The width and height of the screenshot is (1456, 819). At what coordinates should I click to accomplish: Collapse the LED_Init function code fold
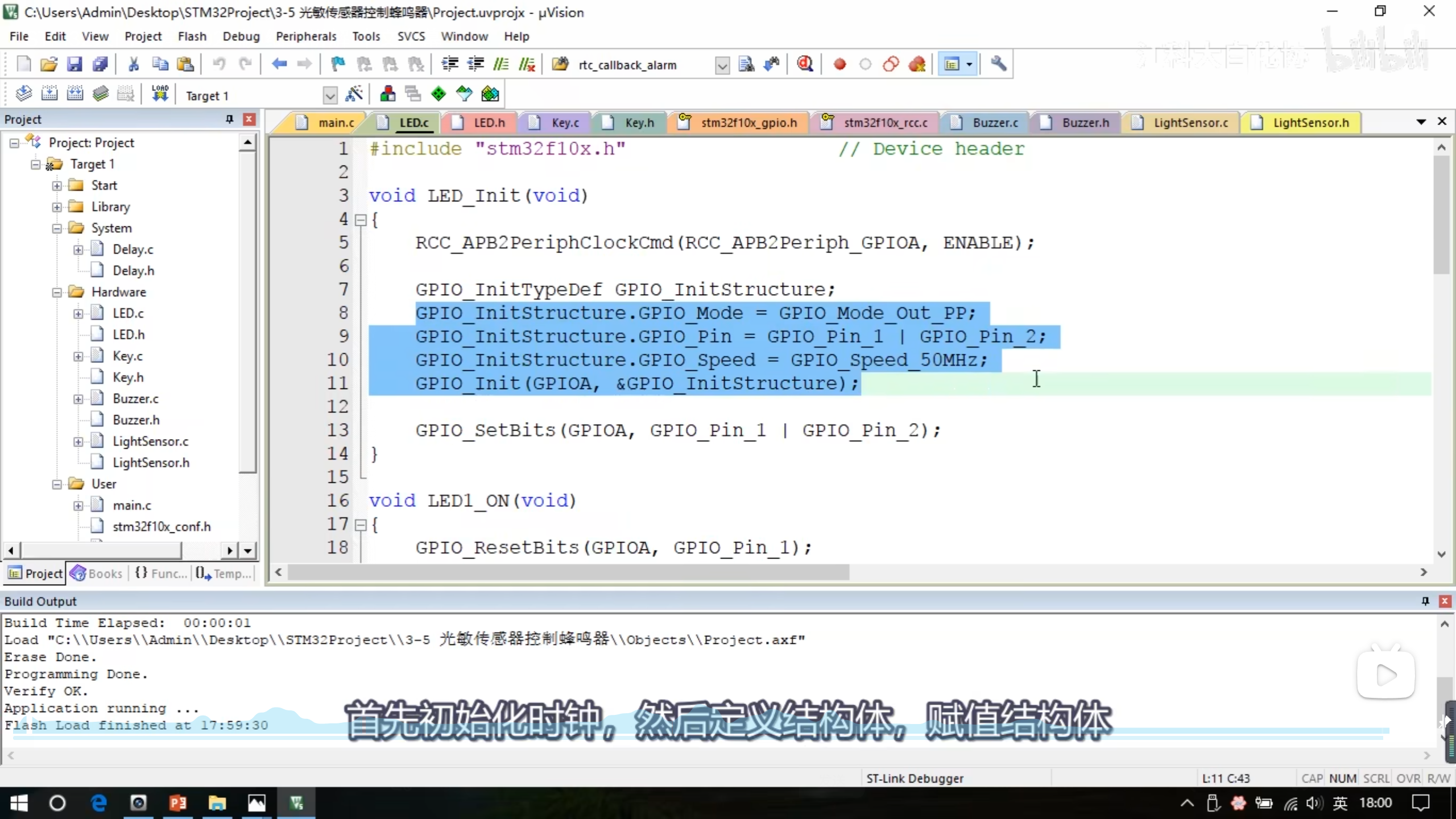(361, 220)
